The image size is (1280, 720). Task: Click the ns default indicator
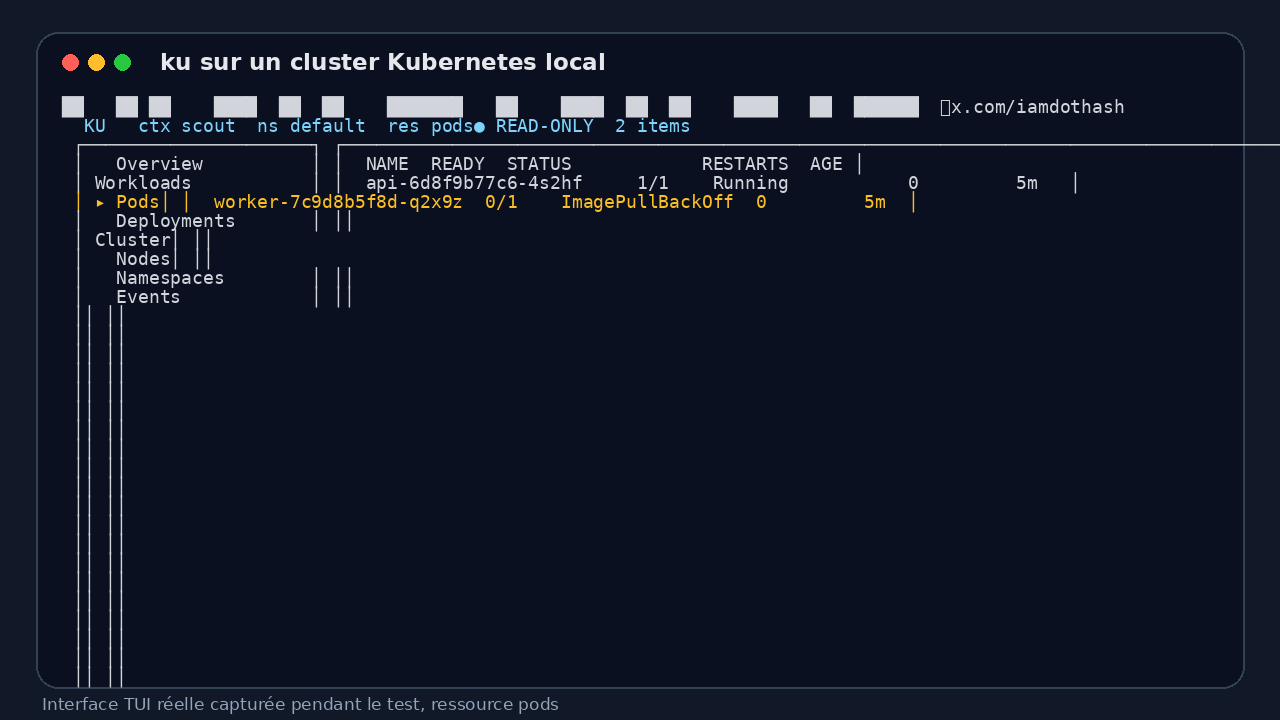[311, 126]
